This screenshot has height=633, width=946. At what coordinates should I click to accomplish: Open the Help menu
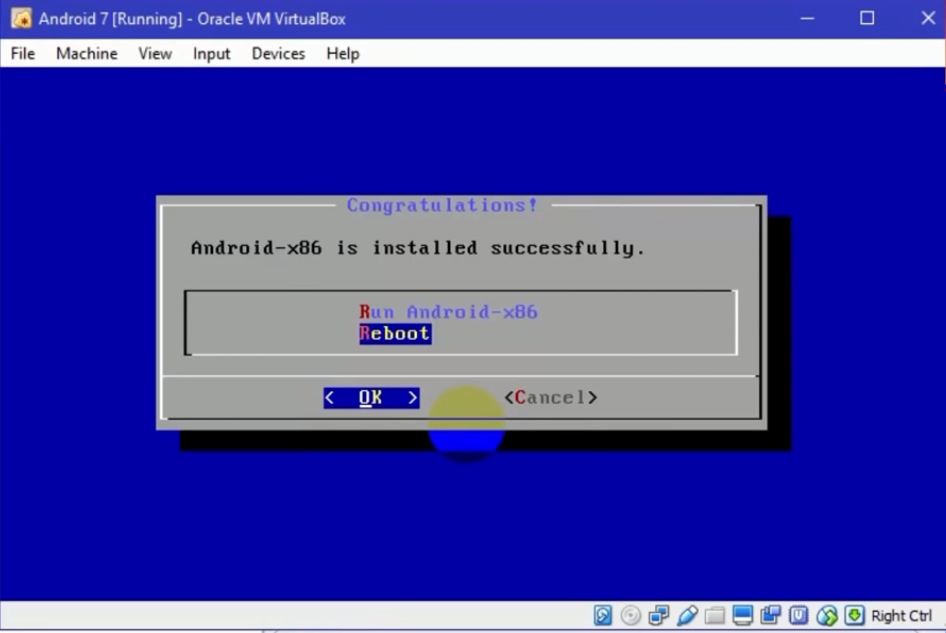[343, 54]
